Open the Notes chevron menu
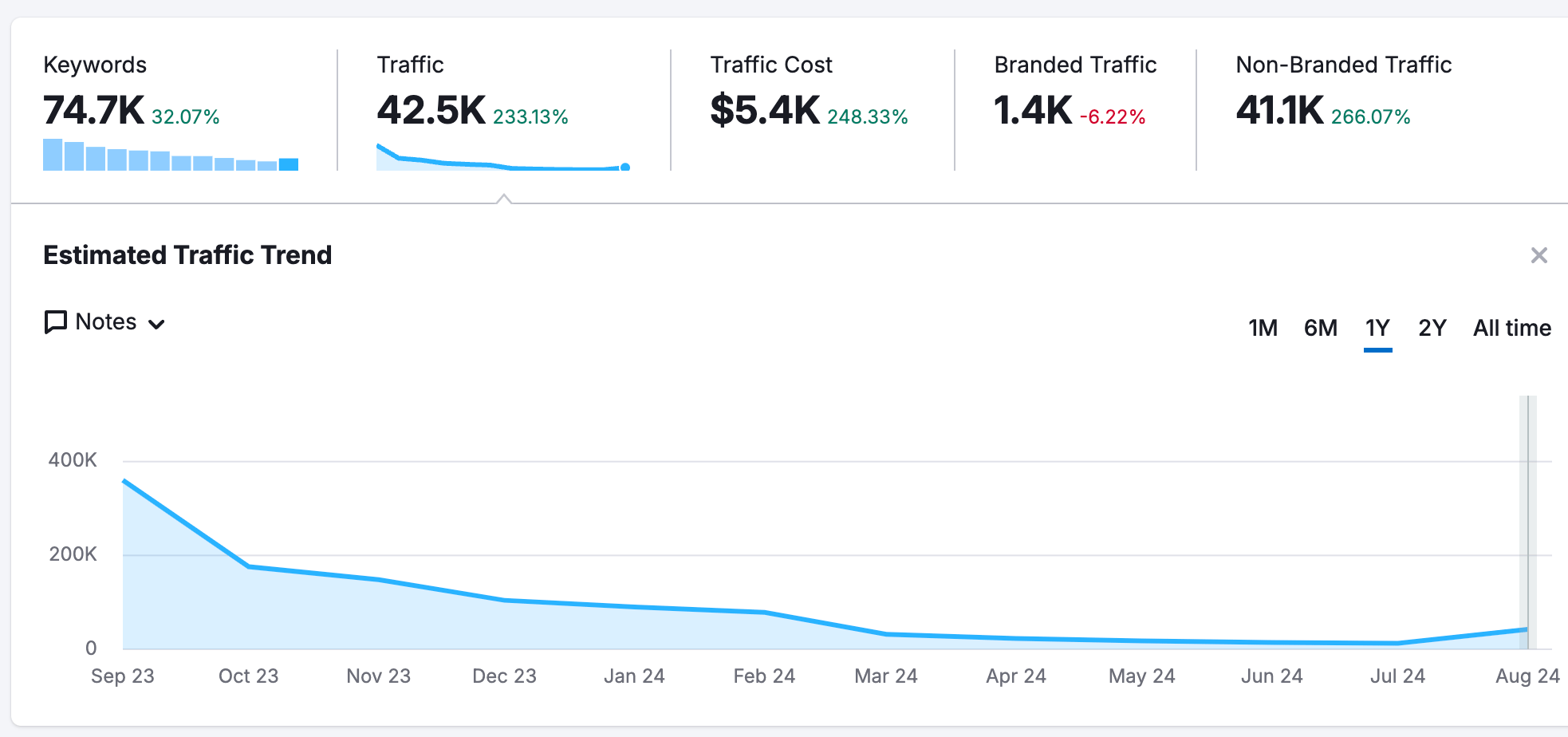1568x737 pixels. [157, 323]
